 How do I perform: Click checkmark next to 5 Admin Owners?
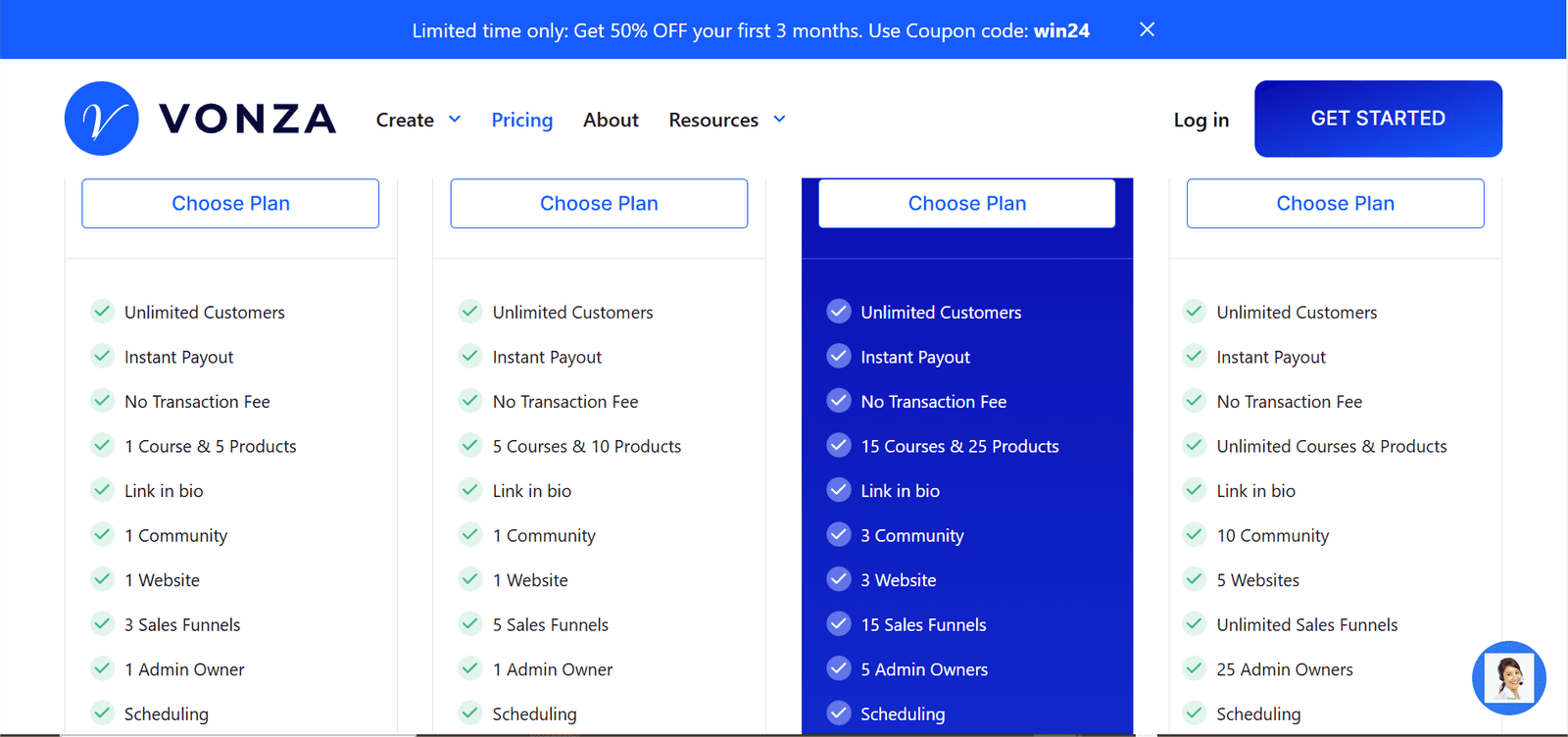pos(839,668)
